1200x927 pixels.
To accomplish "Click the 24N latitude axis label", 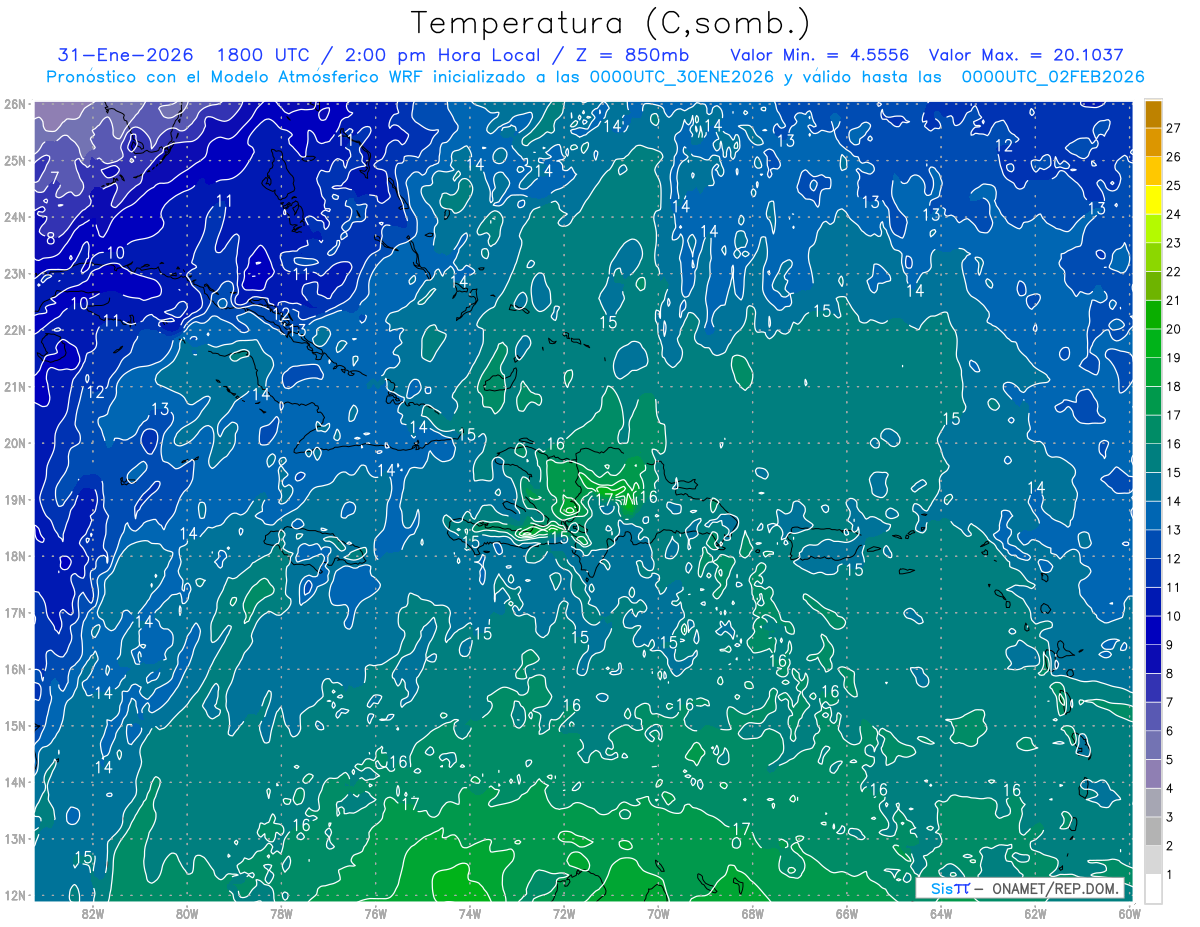I will [15, 217].
